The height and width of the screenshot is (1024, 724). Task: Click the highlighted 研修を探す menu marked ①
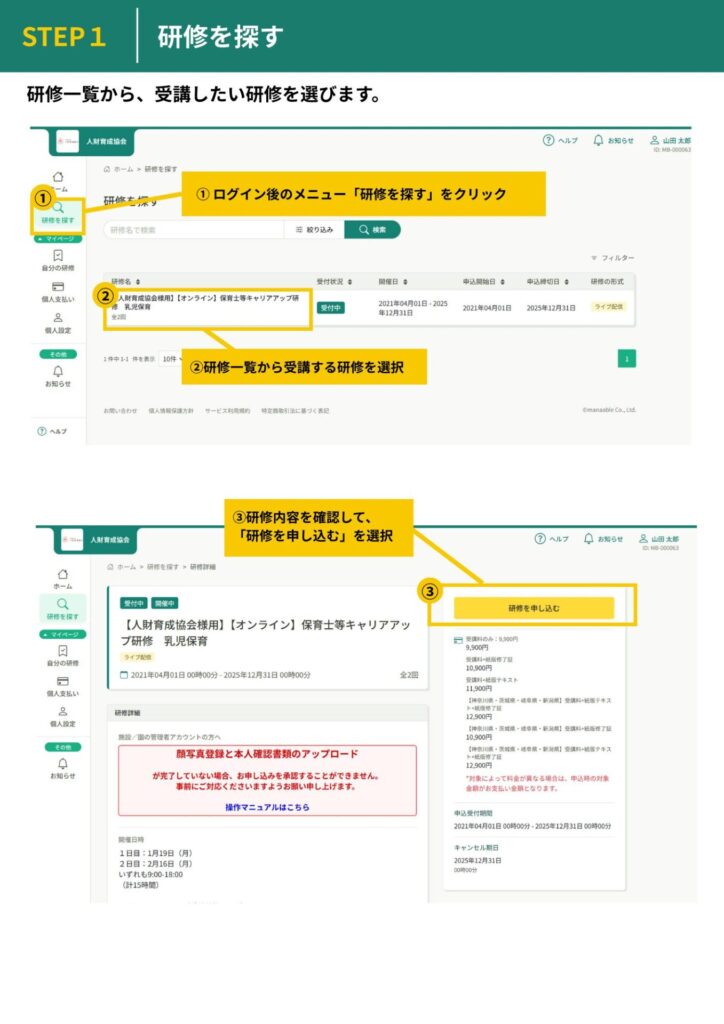tap(57, 212)
